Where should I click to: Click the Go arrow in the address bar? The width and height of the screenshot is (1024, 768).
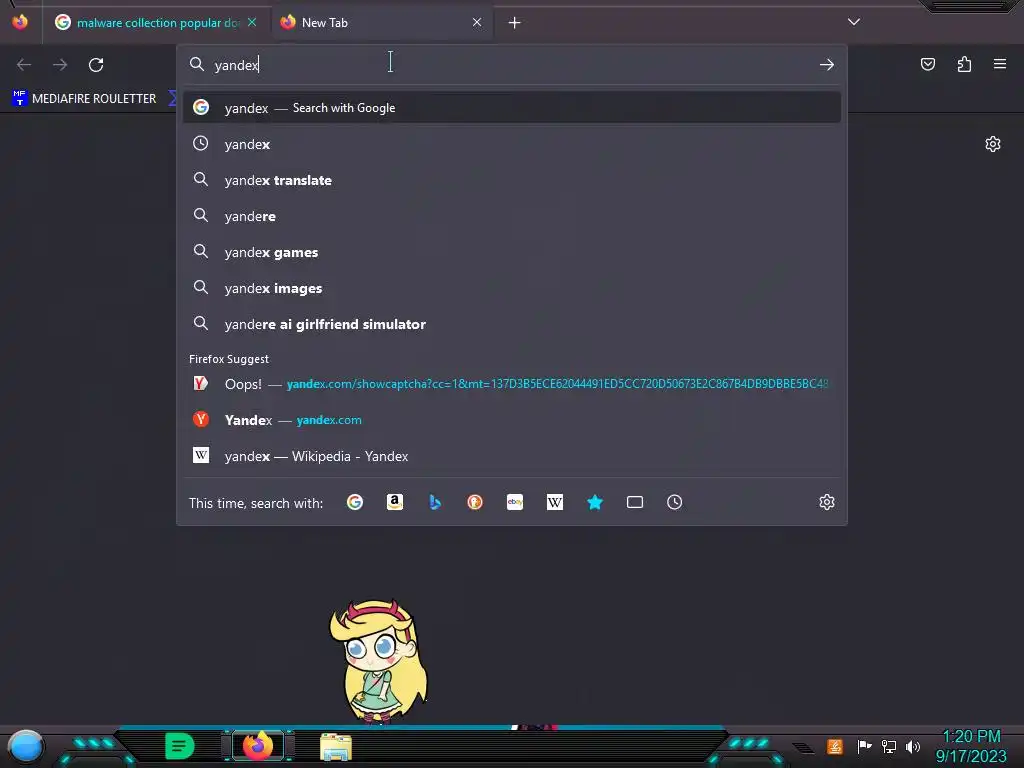(827, 65)
